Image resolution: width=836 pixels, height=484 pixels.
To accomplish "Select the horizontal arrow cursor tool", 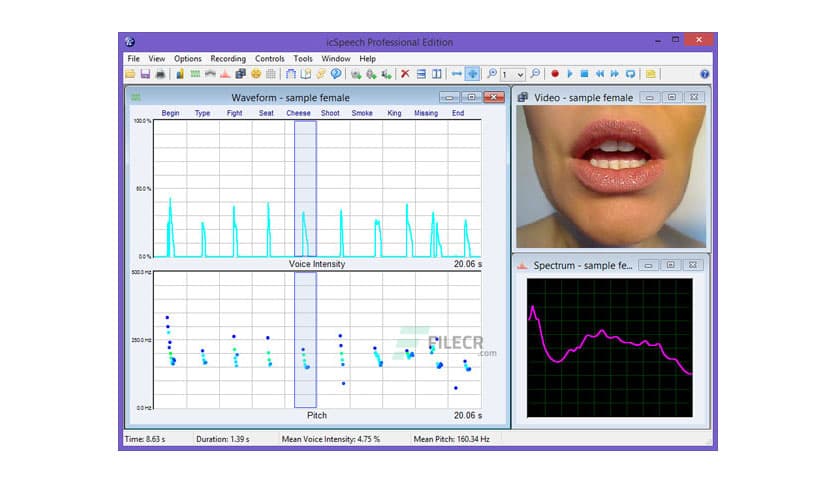I will point(456,74).
